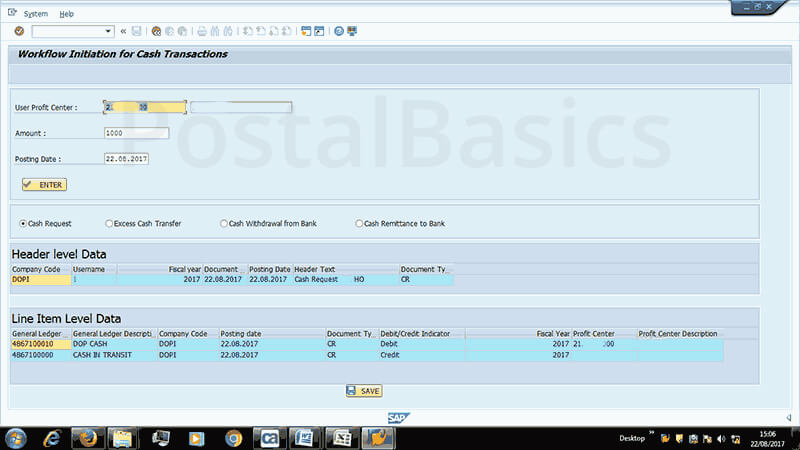Click the green checkmark Enter icon in toolbar

19,31
